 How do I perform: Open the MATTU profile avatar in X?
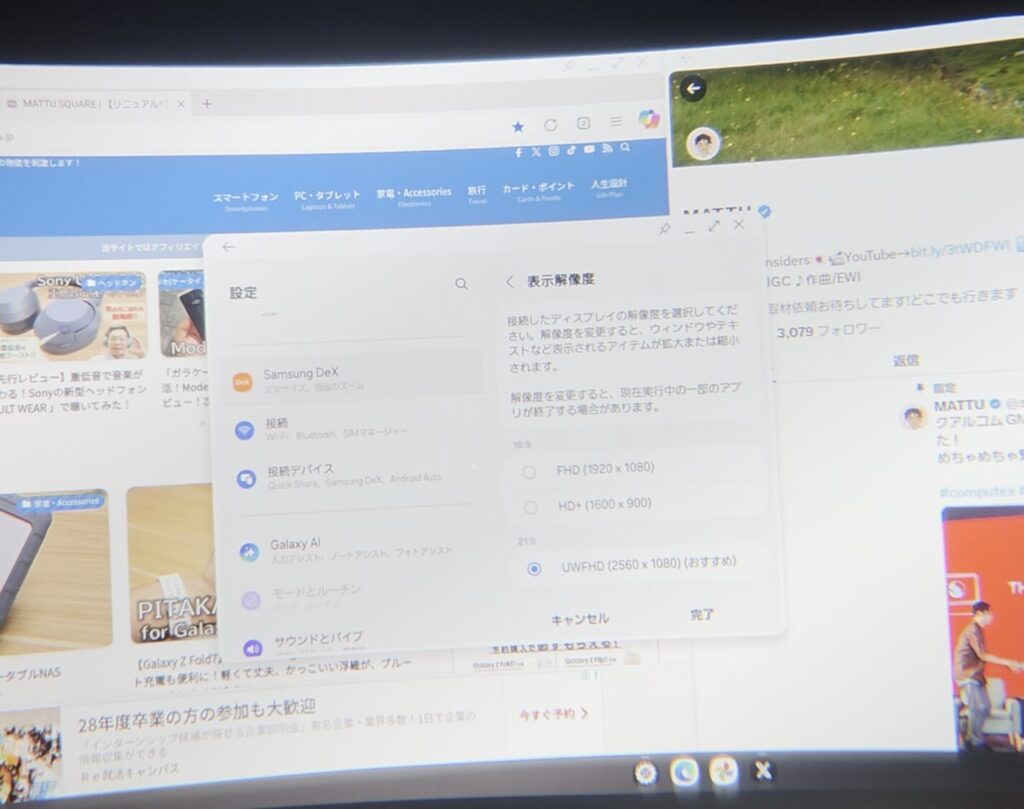[703, 144]
